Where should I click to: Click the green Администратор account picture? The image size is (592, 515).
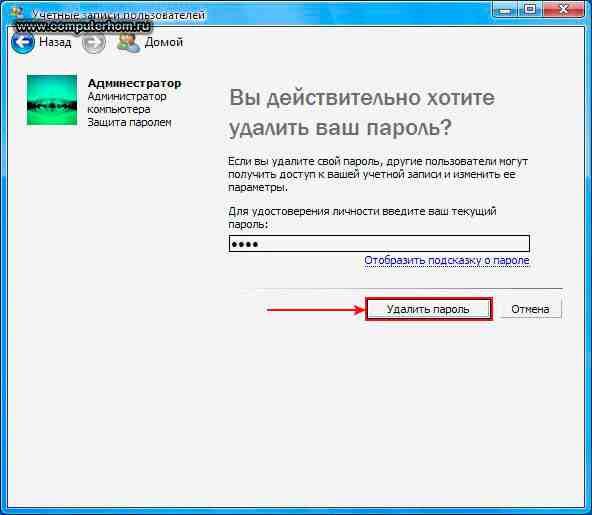[52, 100]
